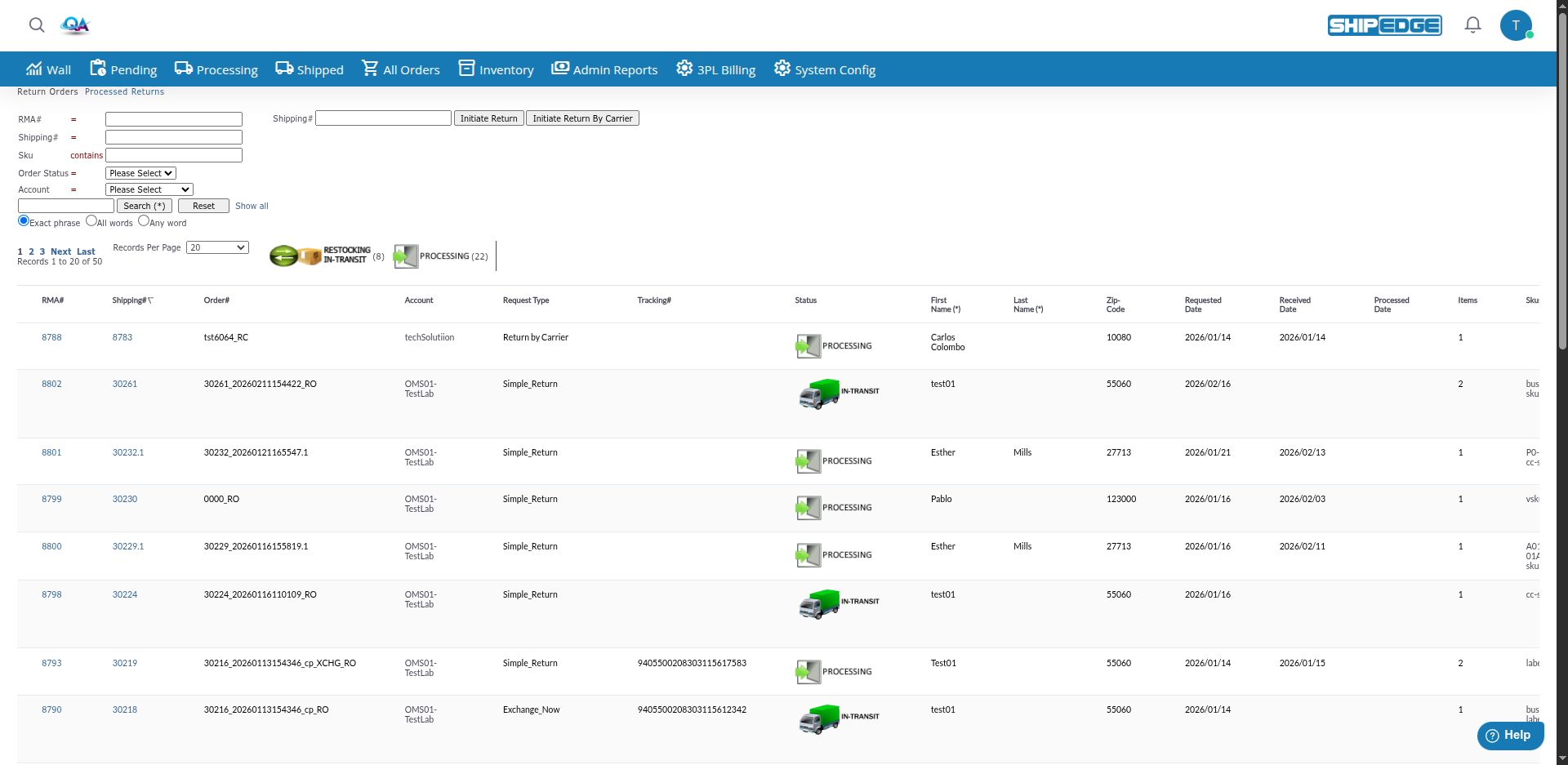Open the Account filter dropdown
The image size is (1568, 765).
149,189
